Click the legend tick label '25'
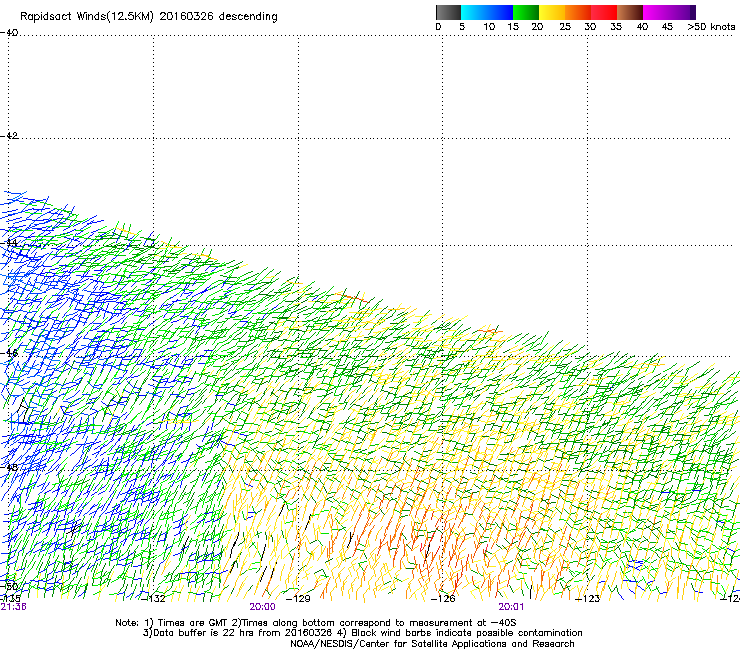This screenshot has width=740, height=650. tap(565, 27)
